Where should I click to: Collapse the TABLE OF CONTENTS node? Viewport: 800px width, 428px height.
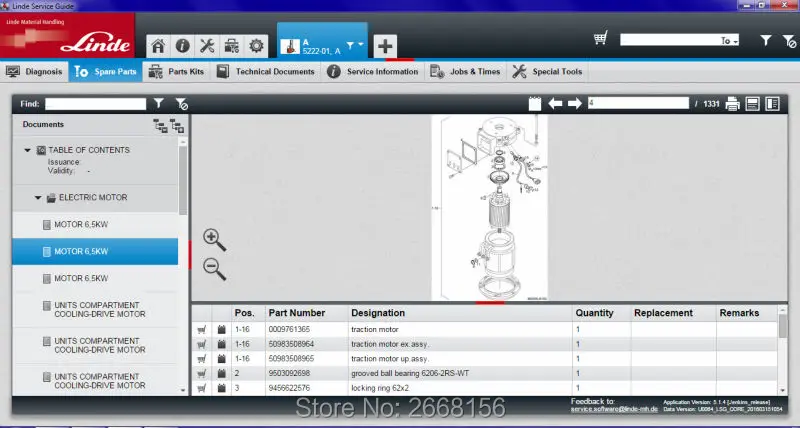[x=28, y=150]
